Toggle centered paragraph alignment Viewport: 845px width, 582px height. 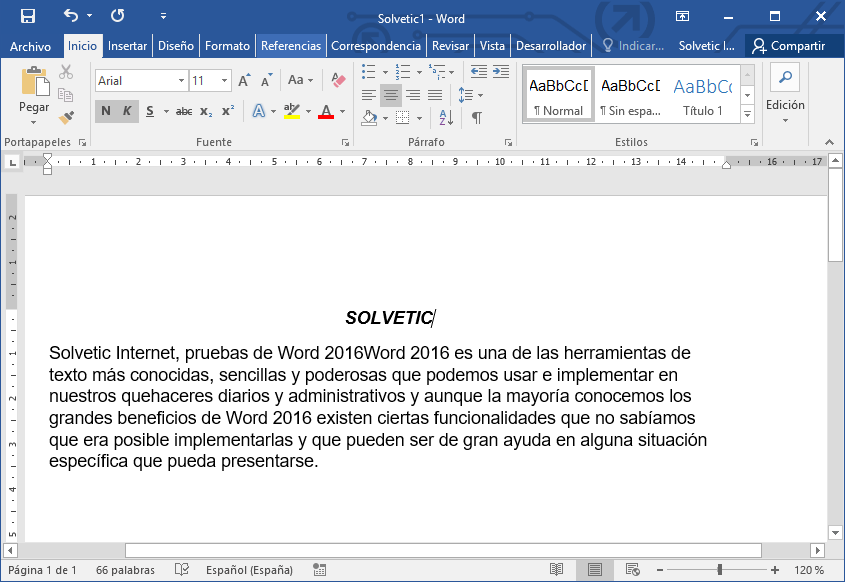pyautogui.click(x=391, y=95)
